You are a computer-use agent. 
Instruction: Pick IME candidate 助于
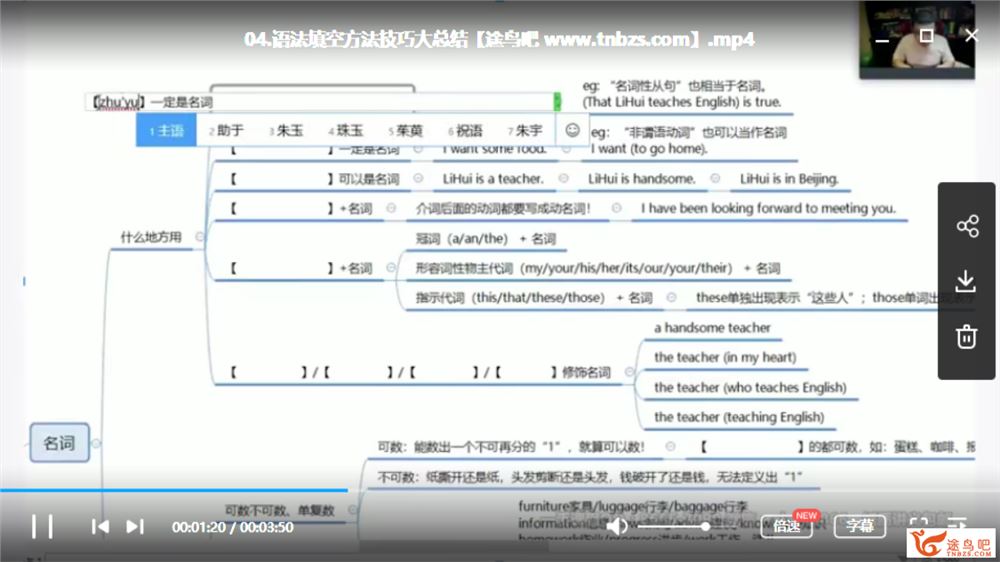[226, 131]
